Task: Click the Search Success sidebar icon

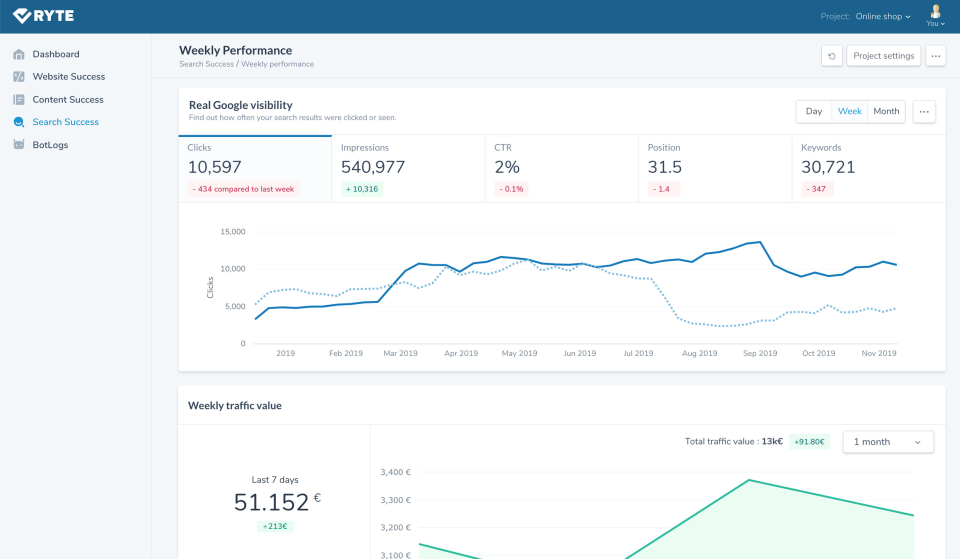Action: coord(19,122)
